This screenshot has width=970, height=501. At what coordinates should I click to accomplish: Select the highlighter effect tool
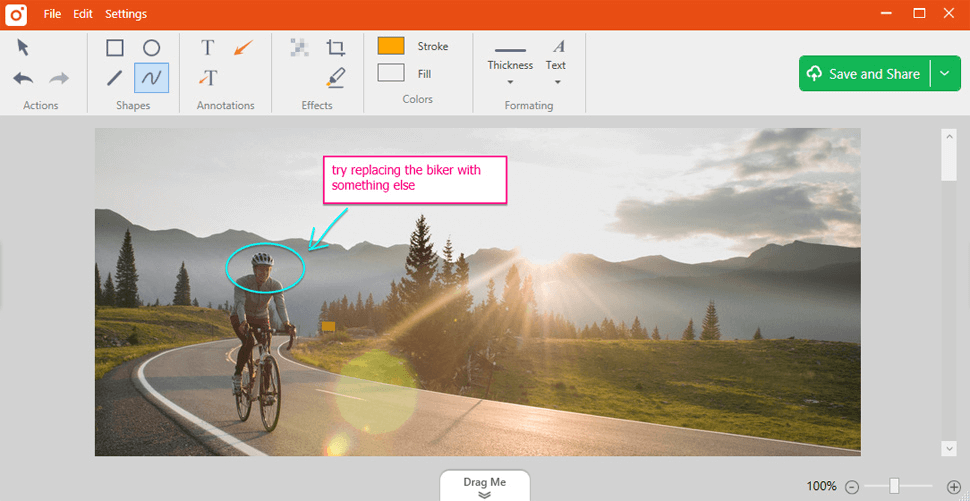336,78
